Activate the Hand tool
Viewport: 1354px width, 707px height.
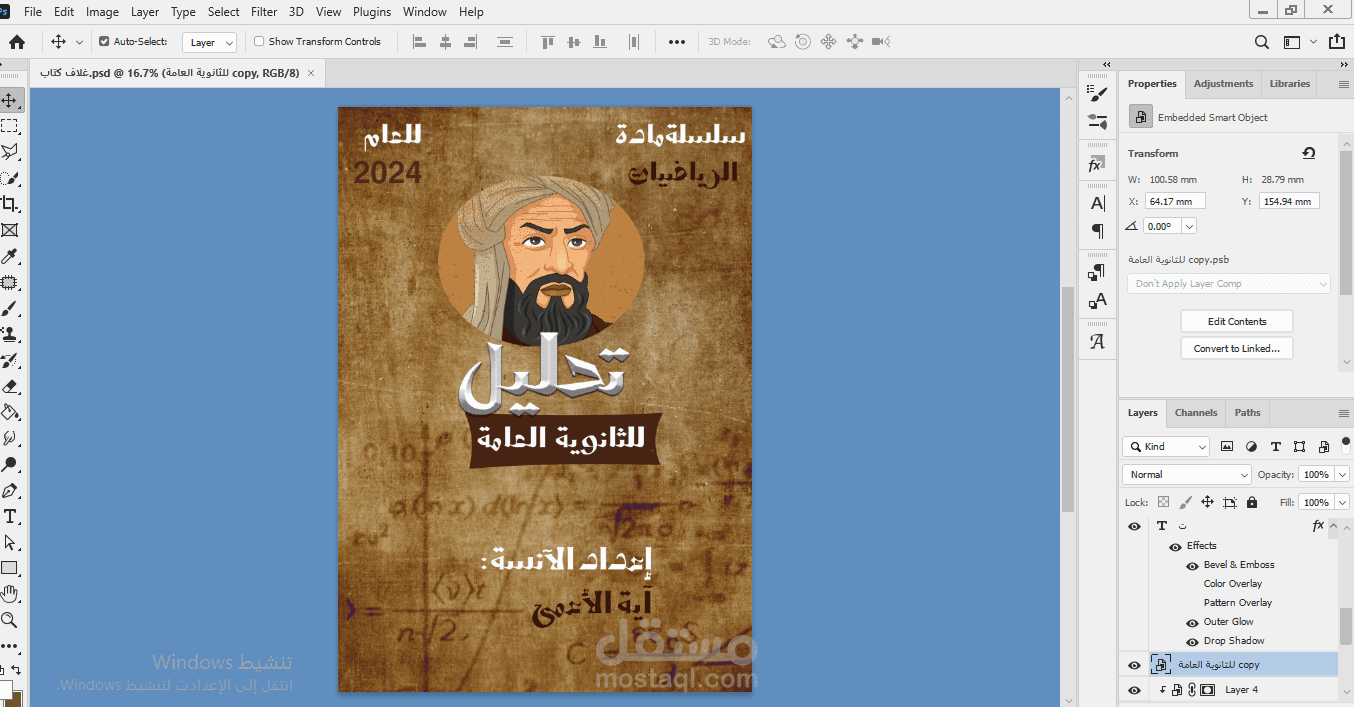(x=10, y=594)
